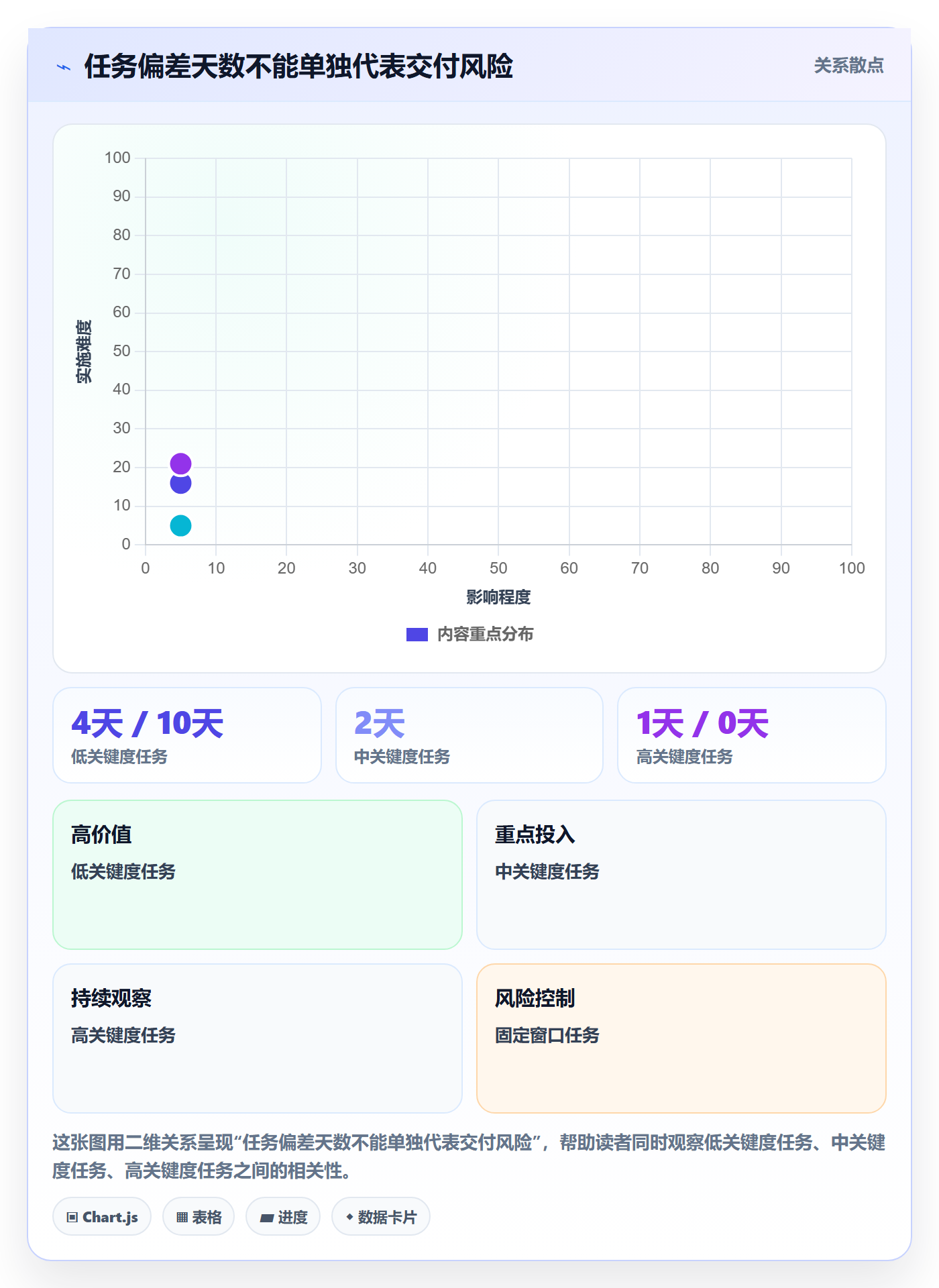Click the x-axis title 影响程度
Image resolution: width=939 pixels, height=1288 pixels.
click(498, 597)
